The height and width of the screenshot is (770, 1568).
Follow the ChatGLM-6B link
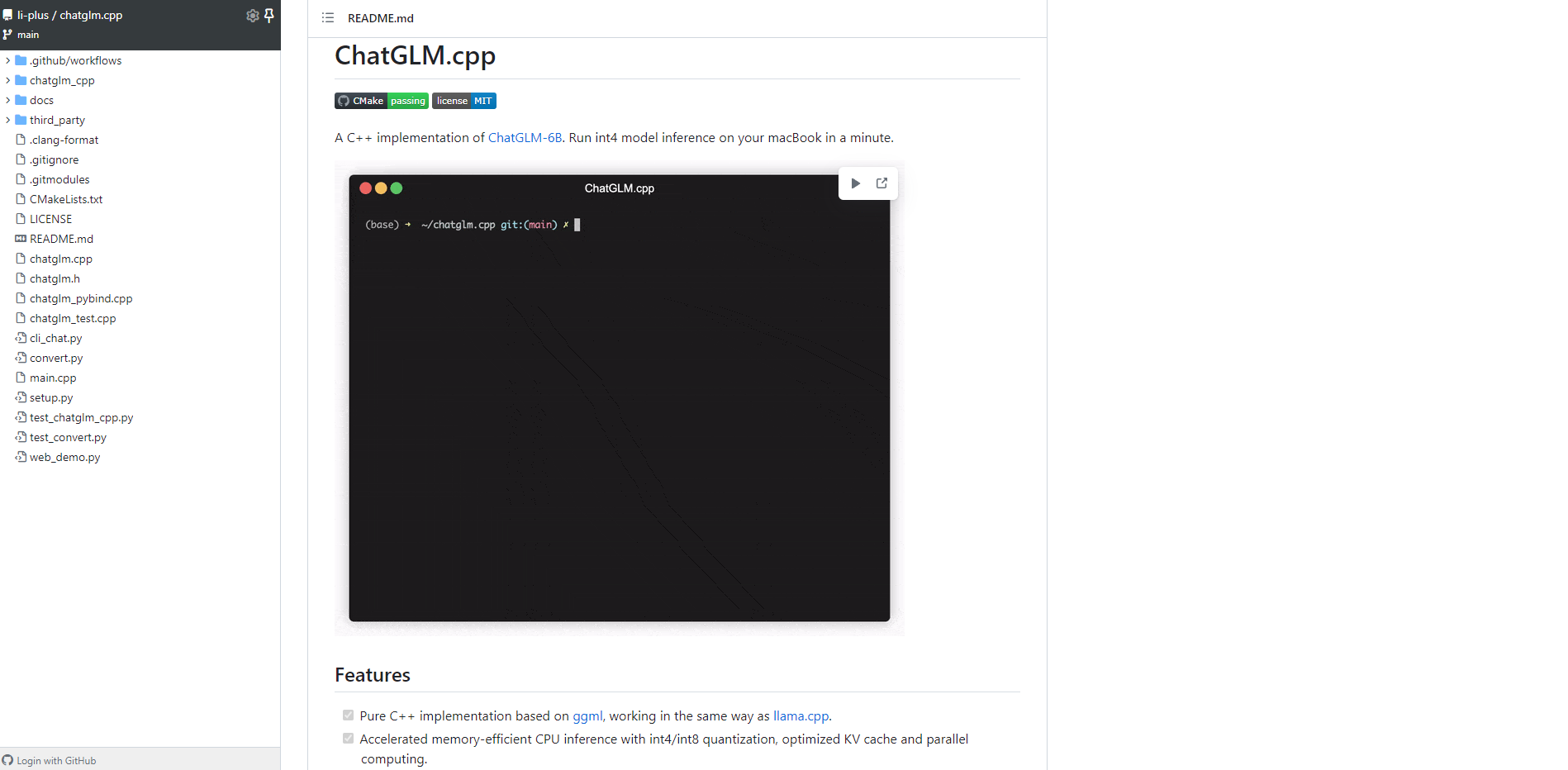525,138
